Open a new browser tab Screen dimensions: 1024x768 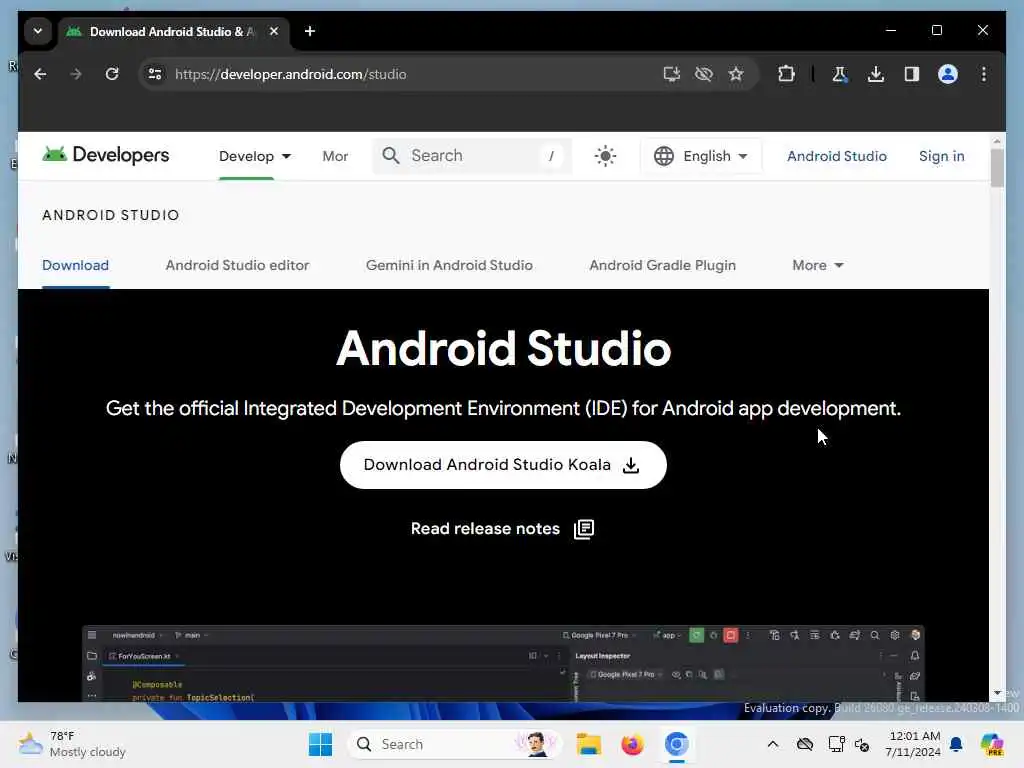coord(310,31)
